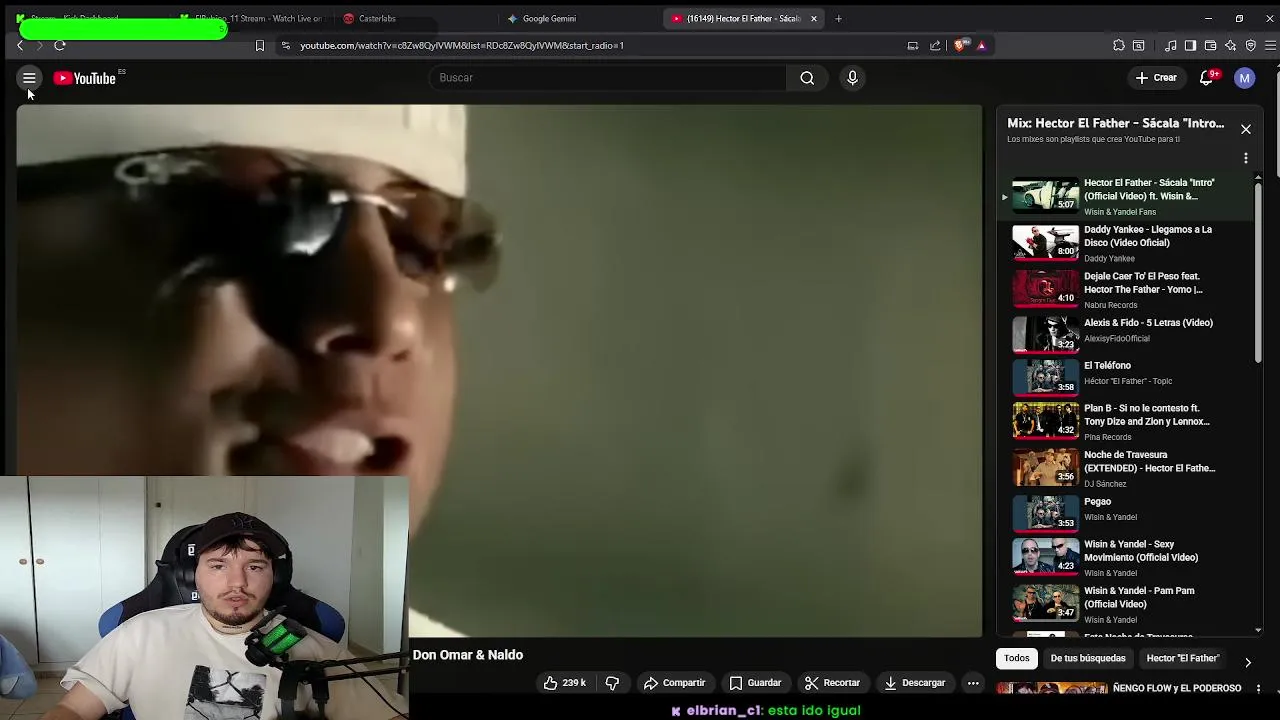
Task: Select the Todos filter chip
Action: pyautogui.click(x=1016, y=658)
